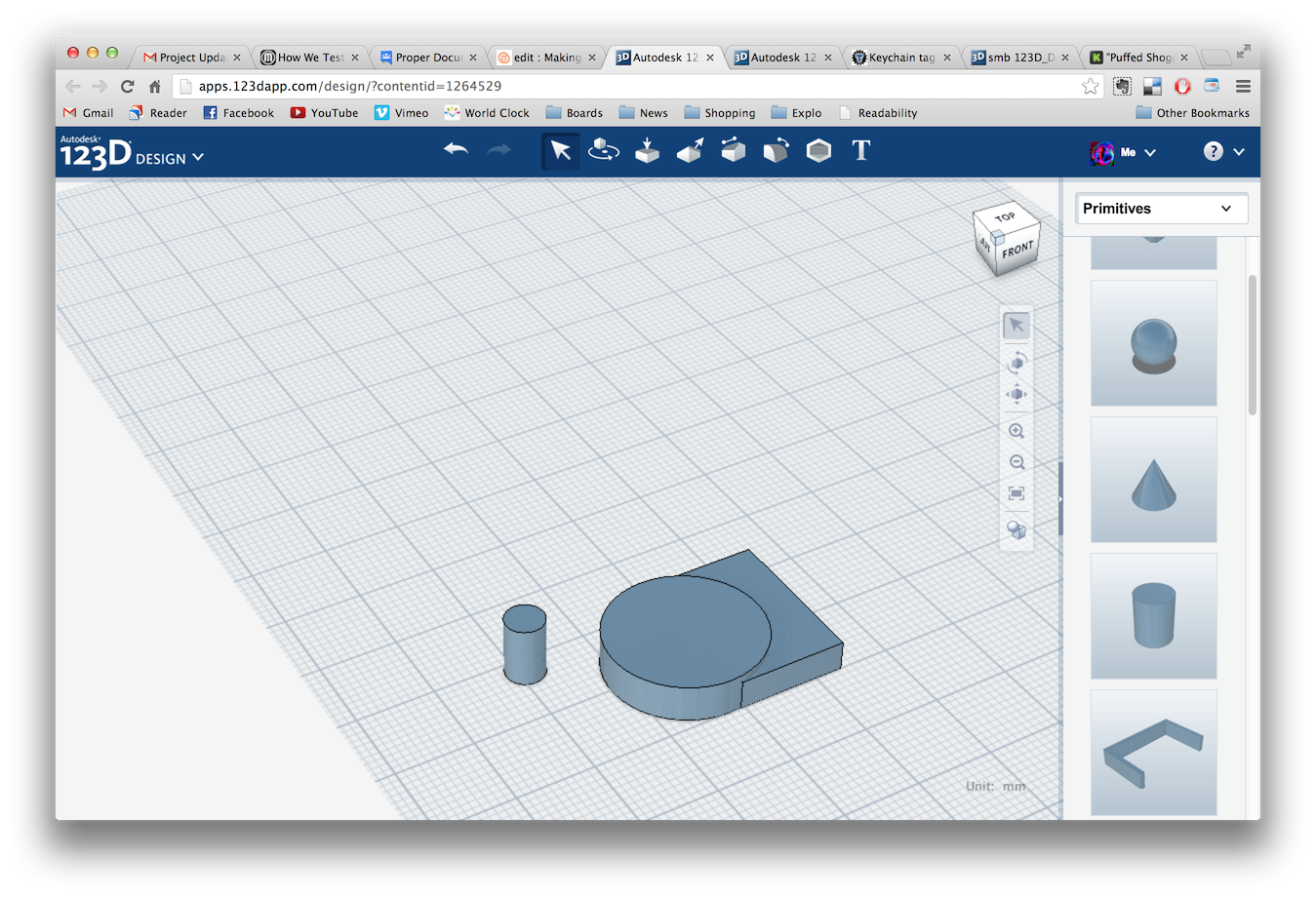Screen dimensions: 1316x897
Task: Open the Explo bookmarks folder
Action: coord(797,113)
